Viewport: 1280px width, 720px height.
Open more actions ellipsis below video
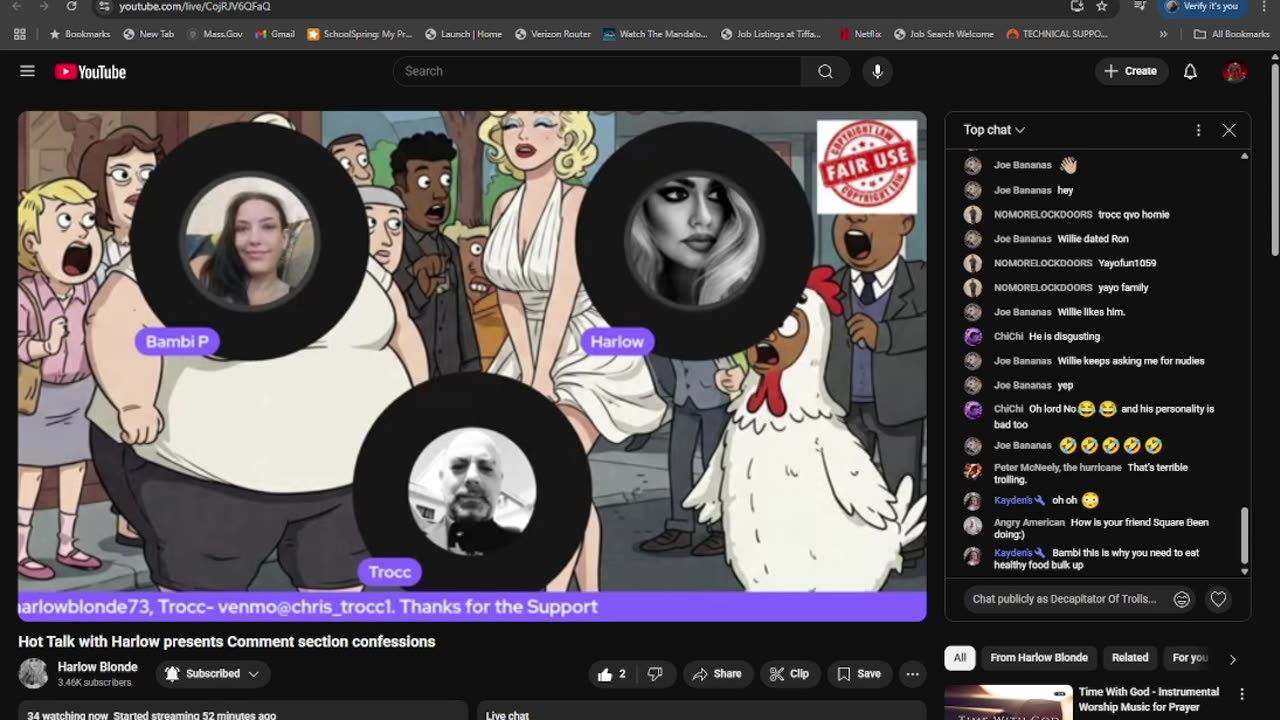tap(912, 674)
